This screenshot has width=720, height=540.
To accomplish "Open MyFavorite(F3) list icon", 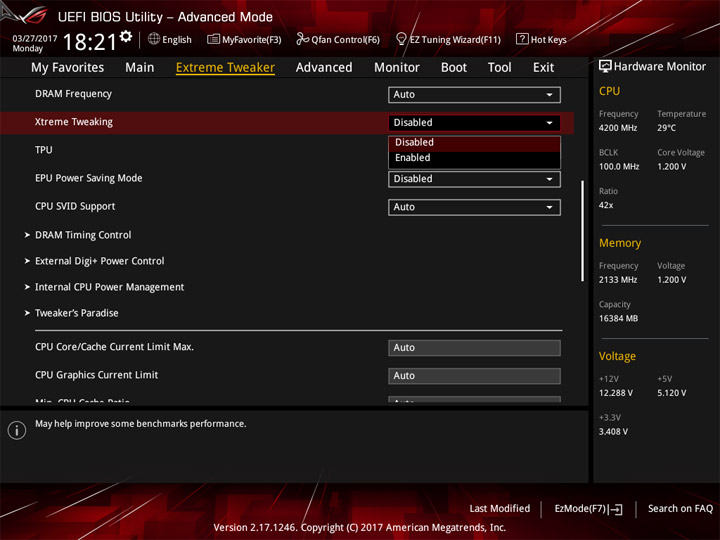I will tap(213, 39).
